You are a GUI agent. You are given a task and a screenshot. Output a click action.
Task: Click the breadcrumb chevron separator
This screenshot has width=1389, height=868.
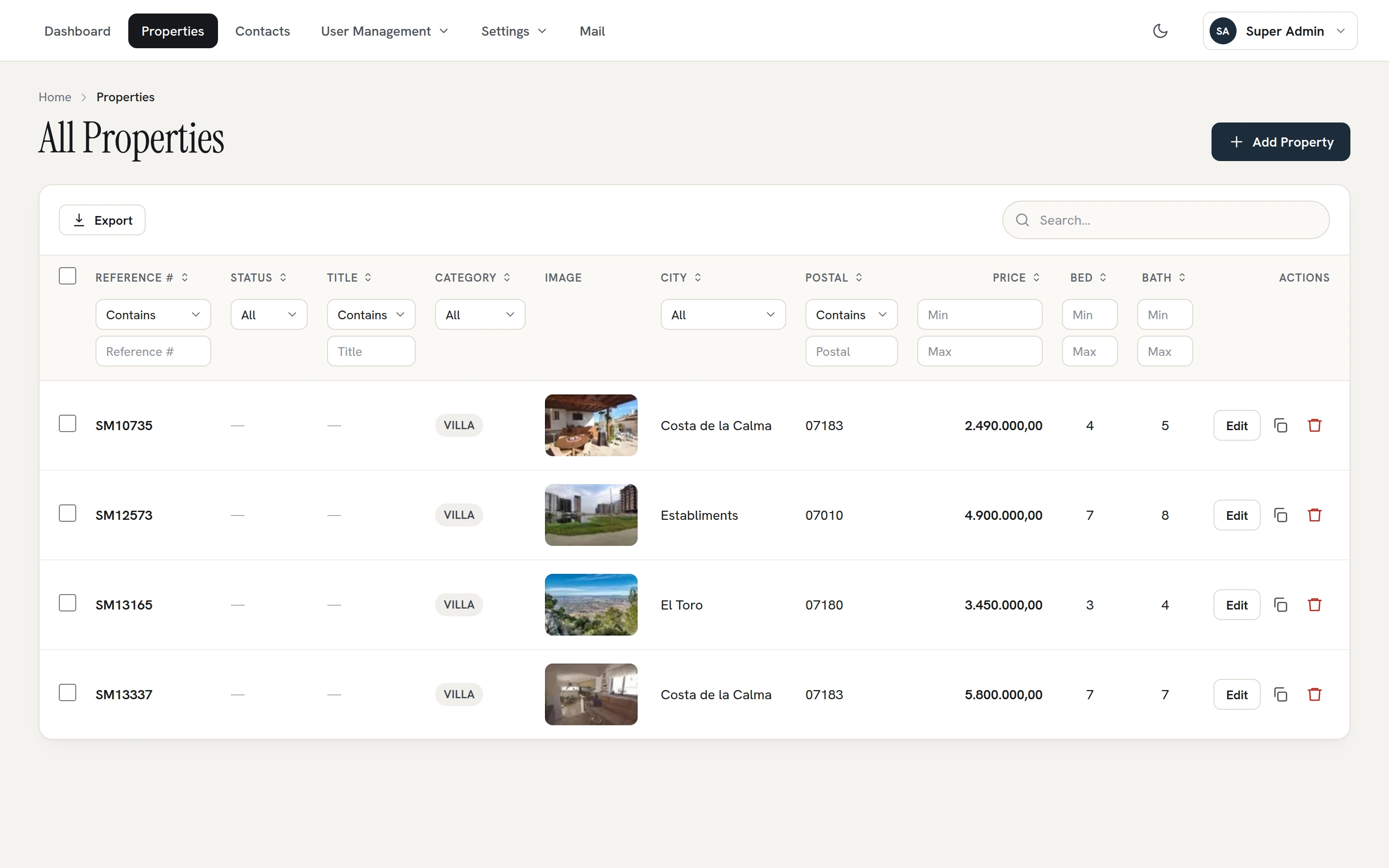[x=84, y=97]
